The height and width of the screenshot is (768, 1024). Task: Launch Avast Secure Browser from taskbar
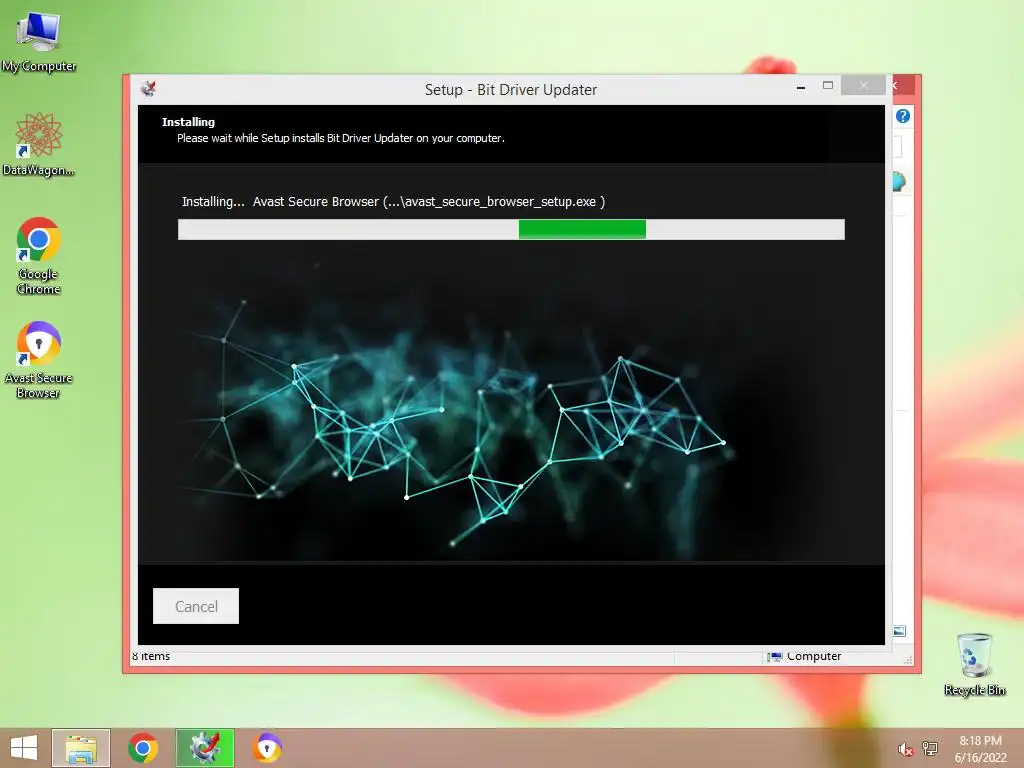pyautogui.click(x=267, y=748)
